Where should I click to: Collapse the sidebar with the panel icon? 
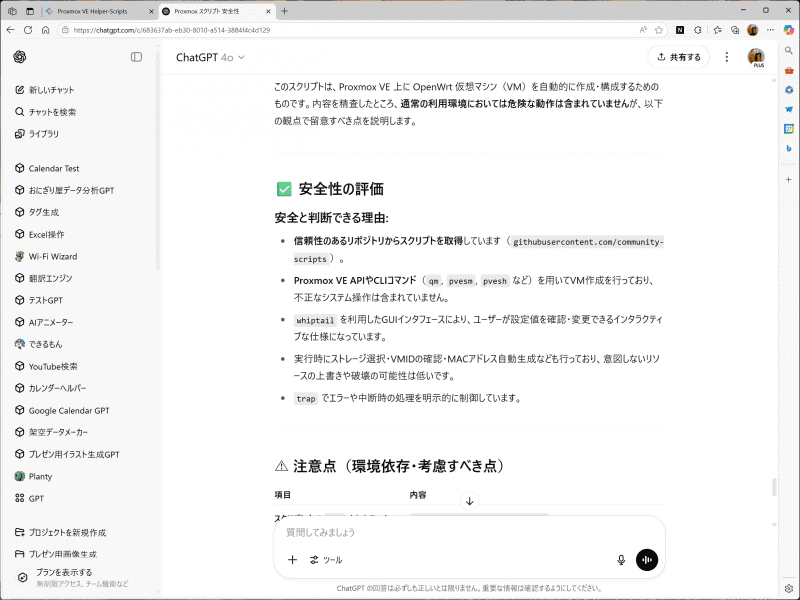(x=138, y=58)
